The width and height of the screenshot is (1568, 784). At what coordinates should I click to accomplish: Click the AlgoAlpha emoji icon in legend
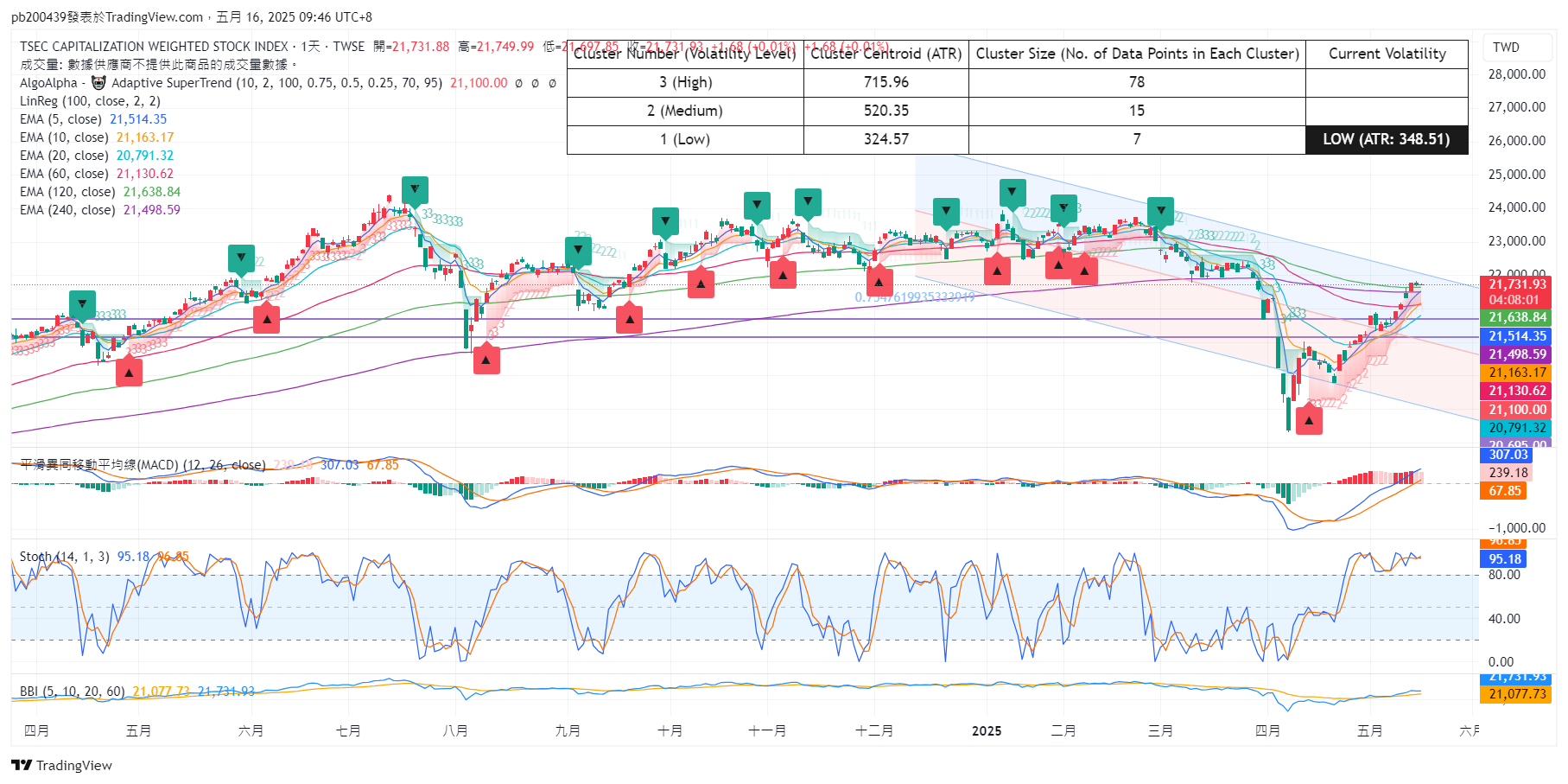coord(98,83)
